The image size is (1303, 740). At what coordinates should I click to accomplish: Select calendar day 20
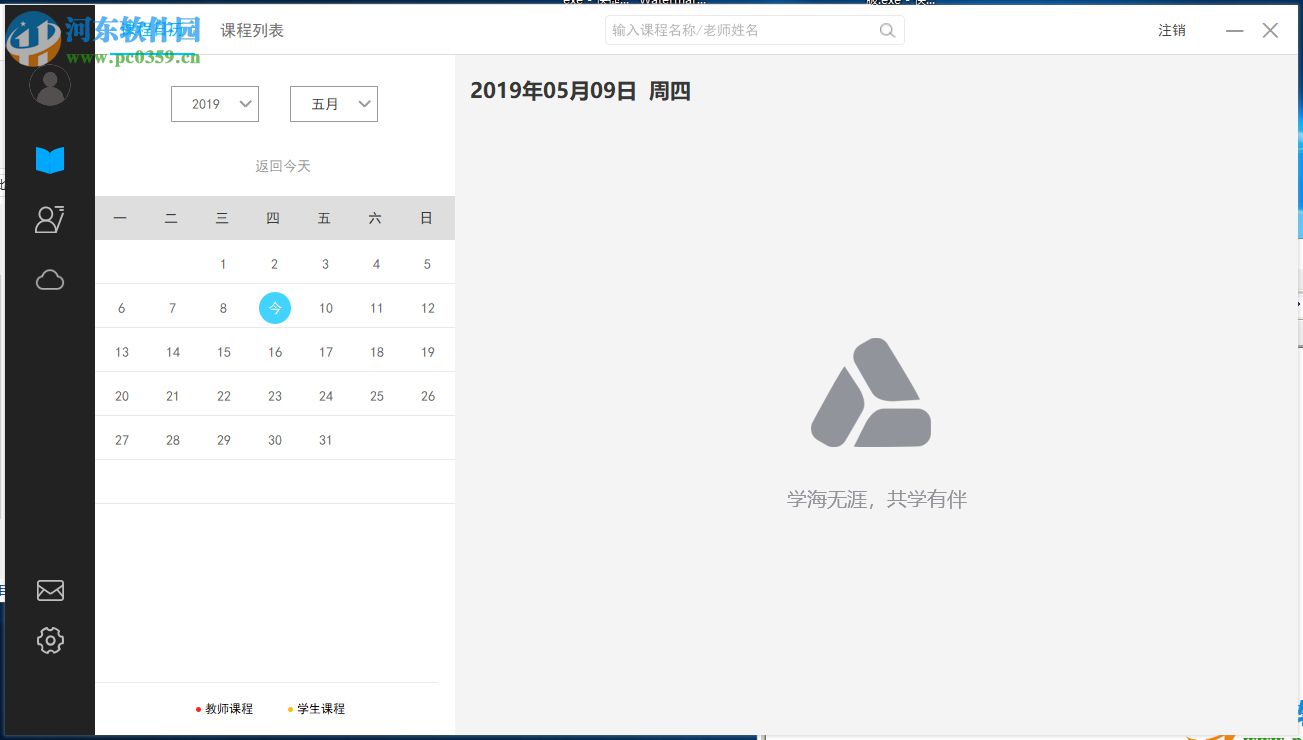click(x=122, y=396)
